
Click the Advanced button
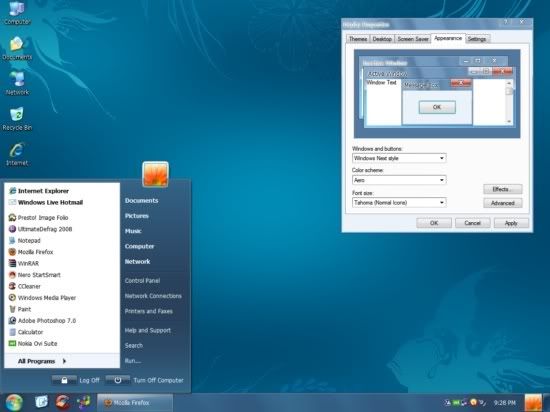(x=503, y=203)
